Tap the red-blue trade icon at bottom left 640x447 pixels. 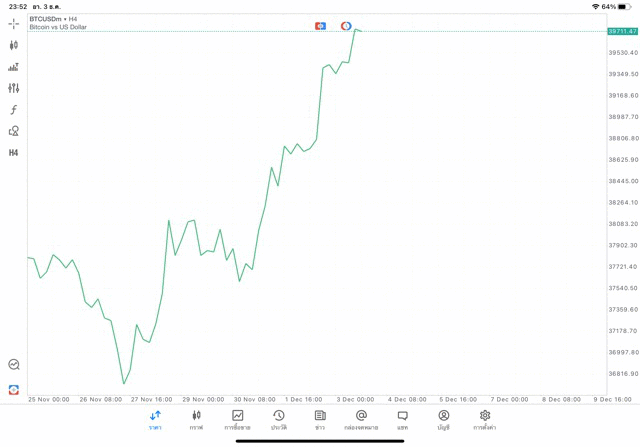14,390
